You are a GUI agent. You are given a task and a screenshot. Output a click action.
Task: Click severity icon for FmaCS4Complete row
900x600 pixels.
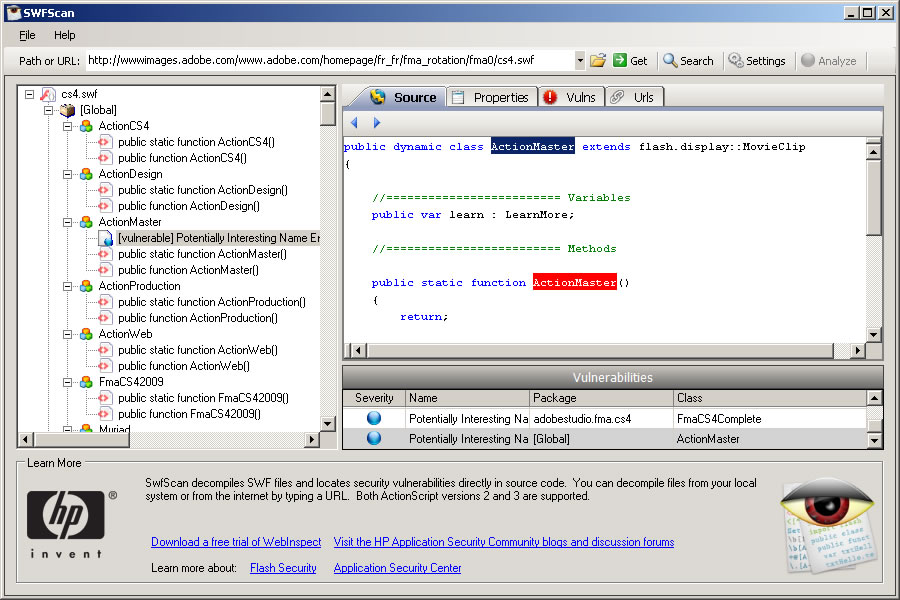coord(374,419)
